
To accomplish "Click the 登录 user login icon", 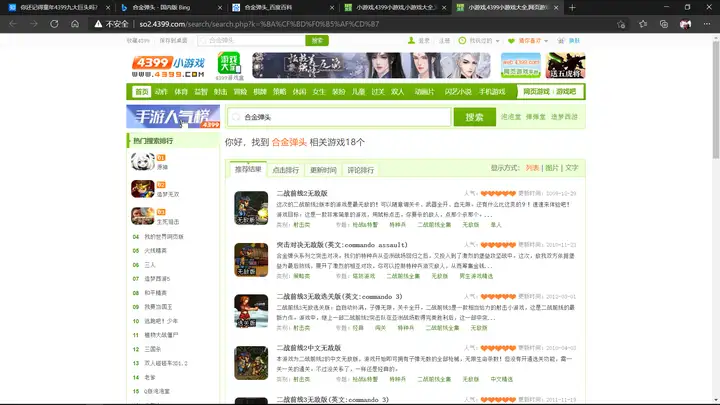I will pos(411,40).
